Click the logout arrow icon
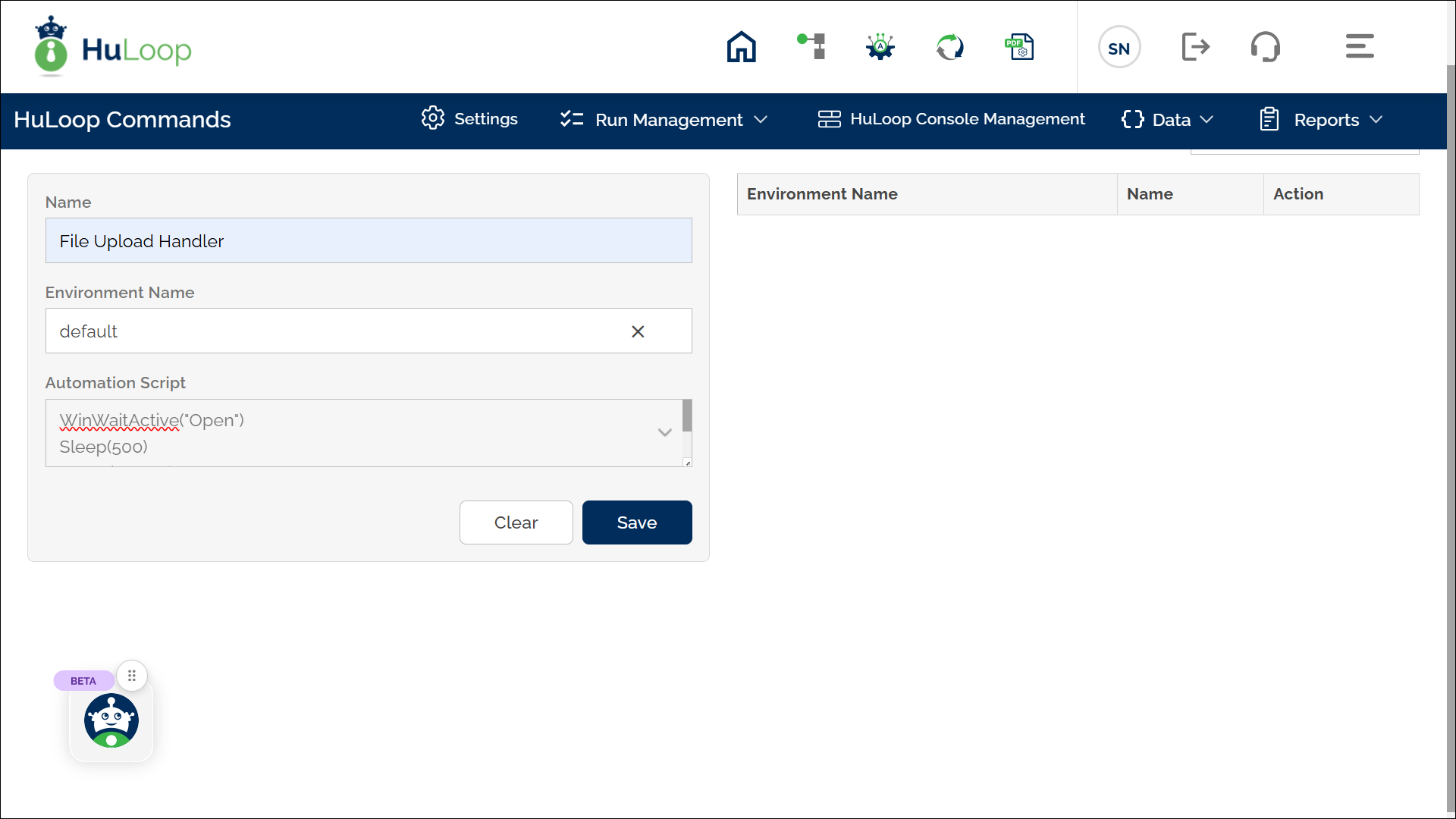Image resolution: width=1456 pixels, height=819 pixels. [1195, 47]
